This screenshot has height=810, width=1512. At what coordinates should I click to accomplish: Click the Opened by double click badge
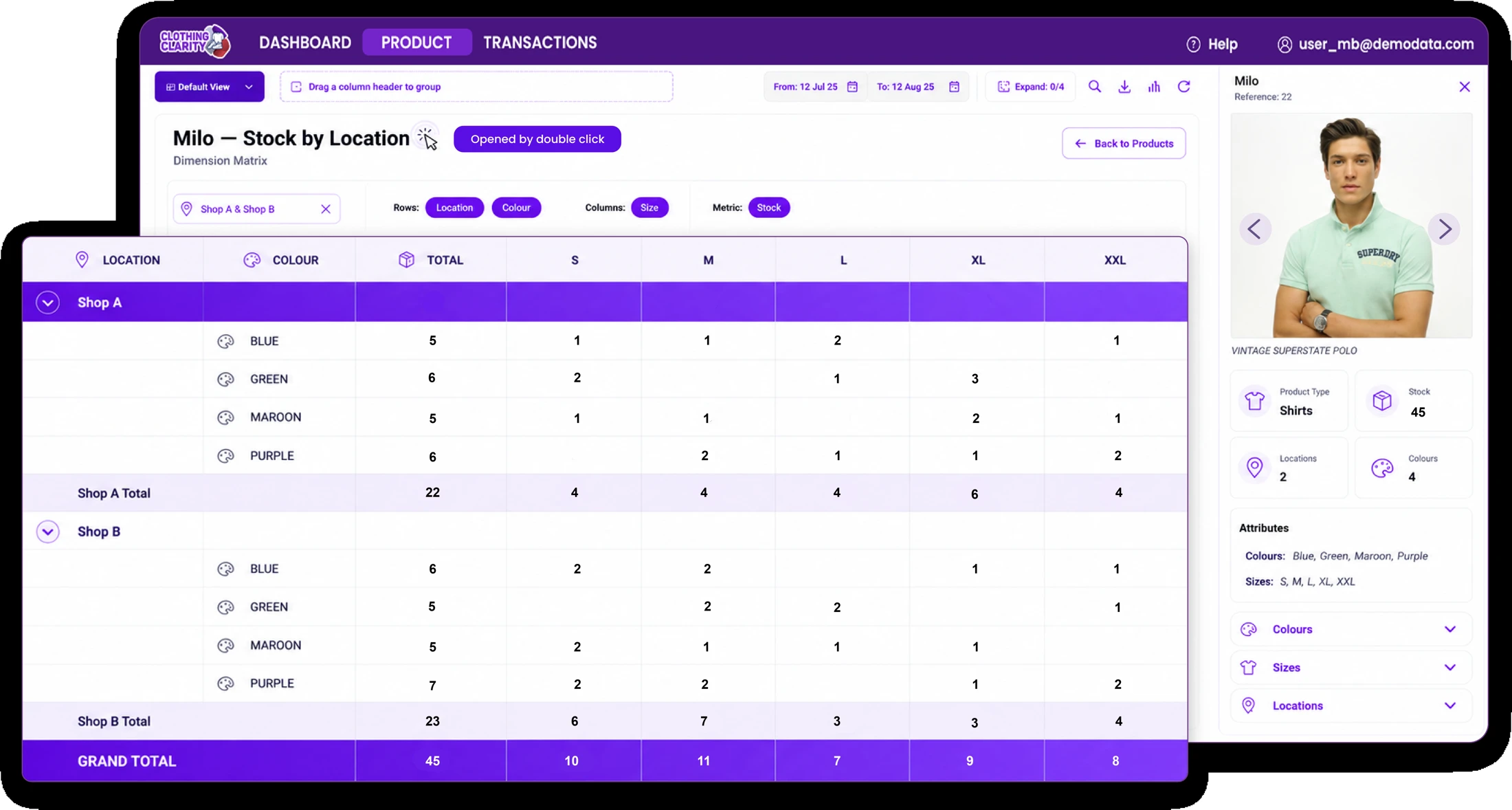[537, 139]
